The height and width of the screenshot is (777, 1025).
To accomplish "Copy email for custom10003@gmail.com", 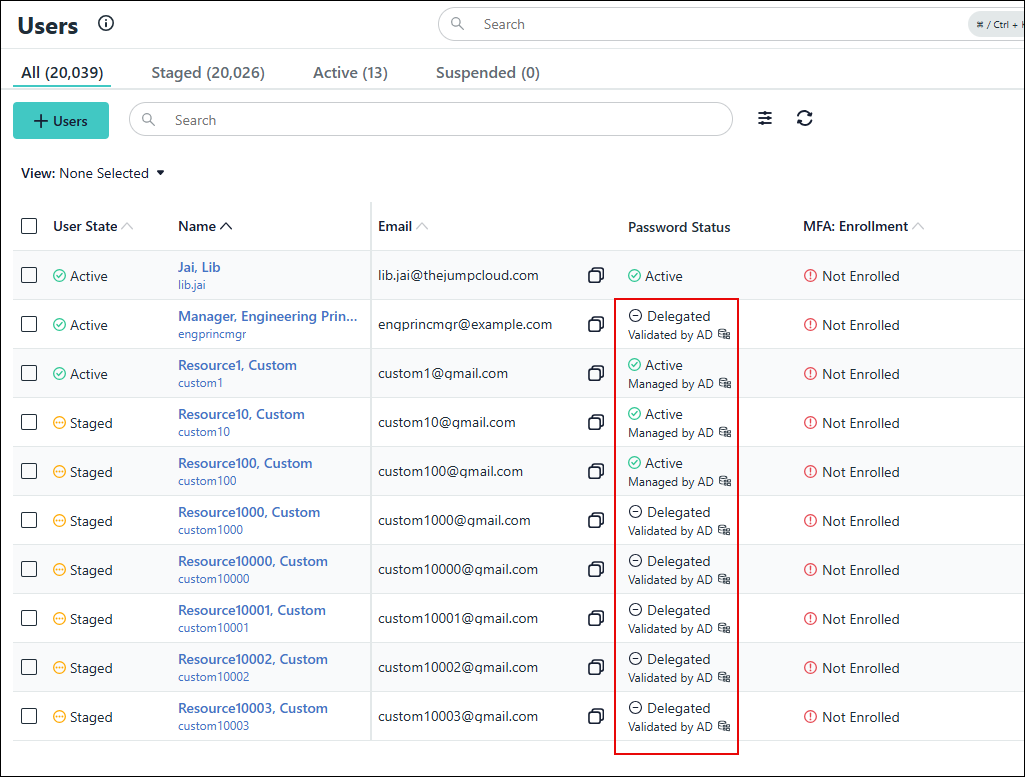I will point(596,716).
